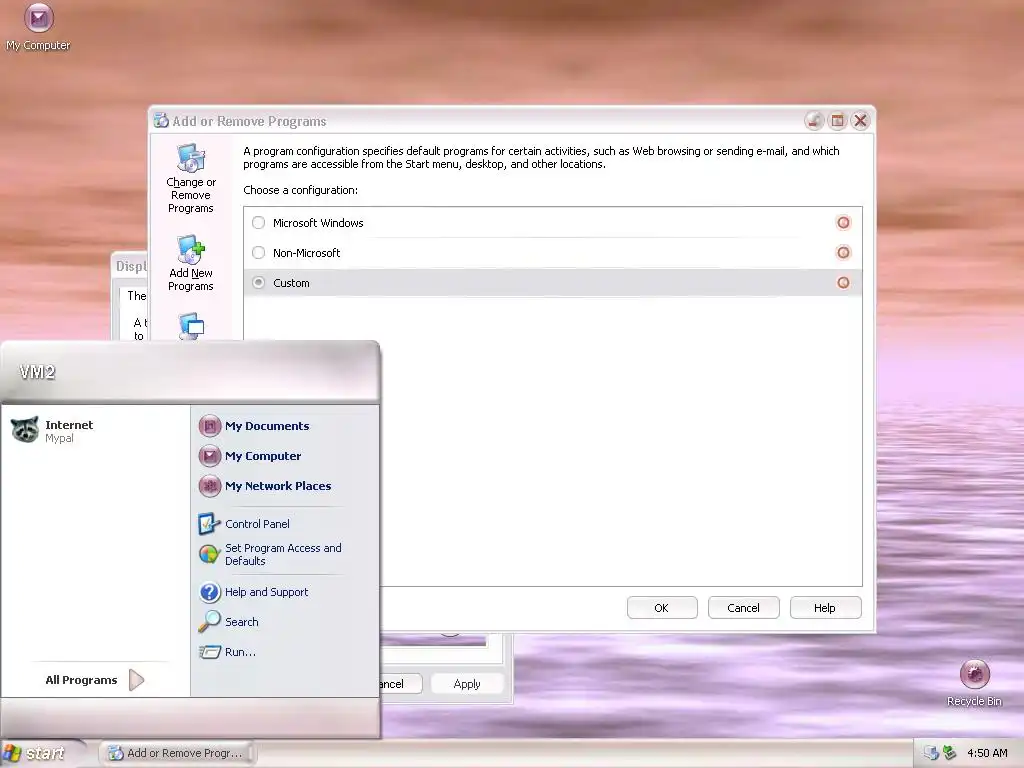The height and width of the screenshot is (768, 1024).
Task: Click Add or Remove Programs title icon
Action: [x=161, y=120]
